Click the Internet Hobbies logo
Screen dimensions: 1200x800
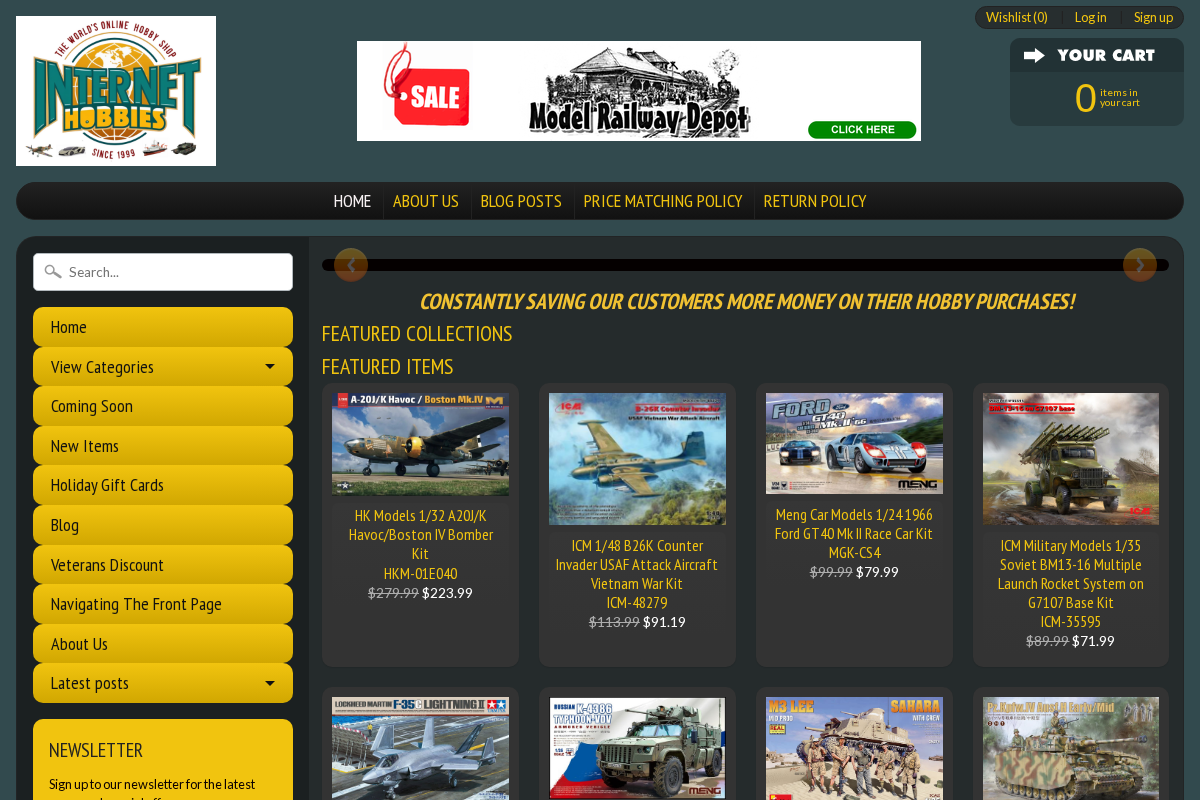pyautogui.click(x=115, y=90)
